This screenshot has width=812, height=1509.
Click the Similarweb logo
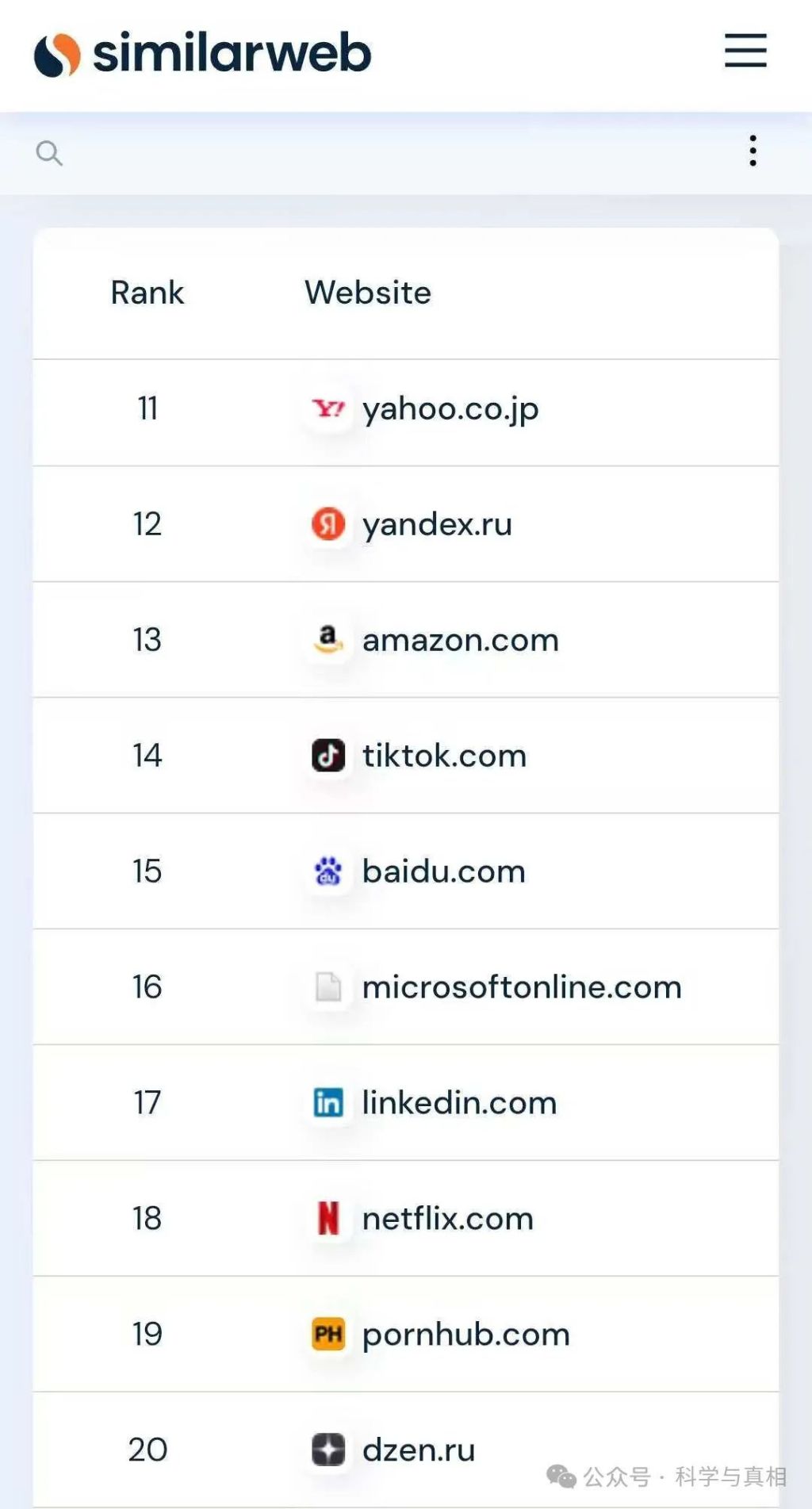203,54
